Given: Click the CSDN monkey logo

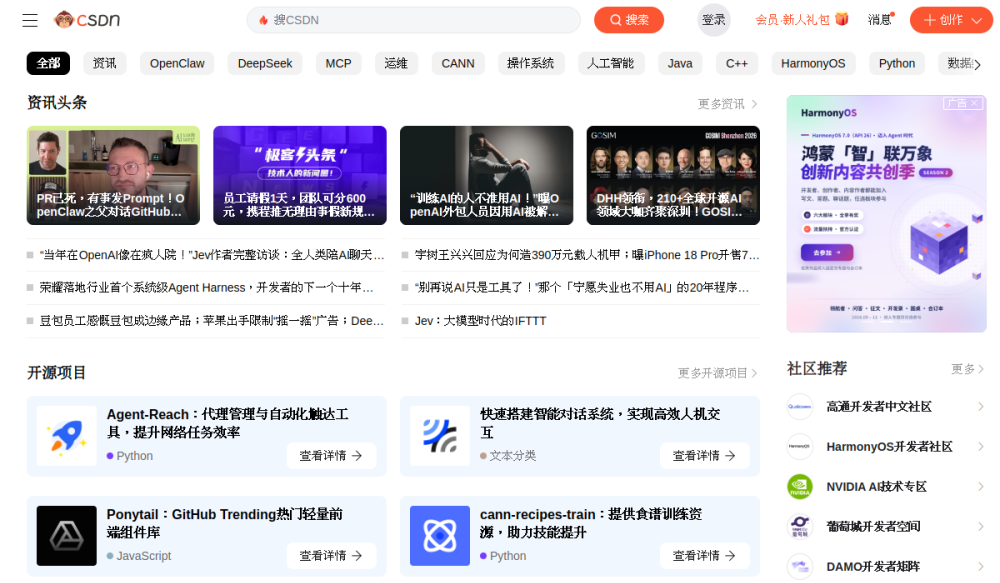Looking at the screenshot, I should (87, 20).
